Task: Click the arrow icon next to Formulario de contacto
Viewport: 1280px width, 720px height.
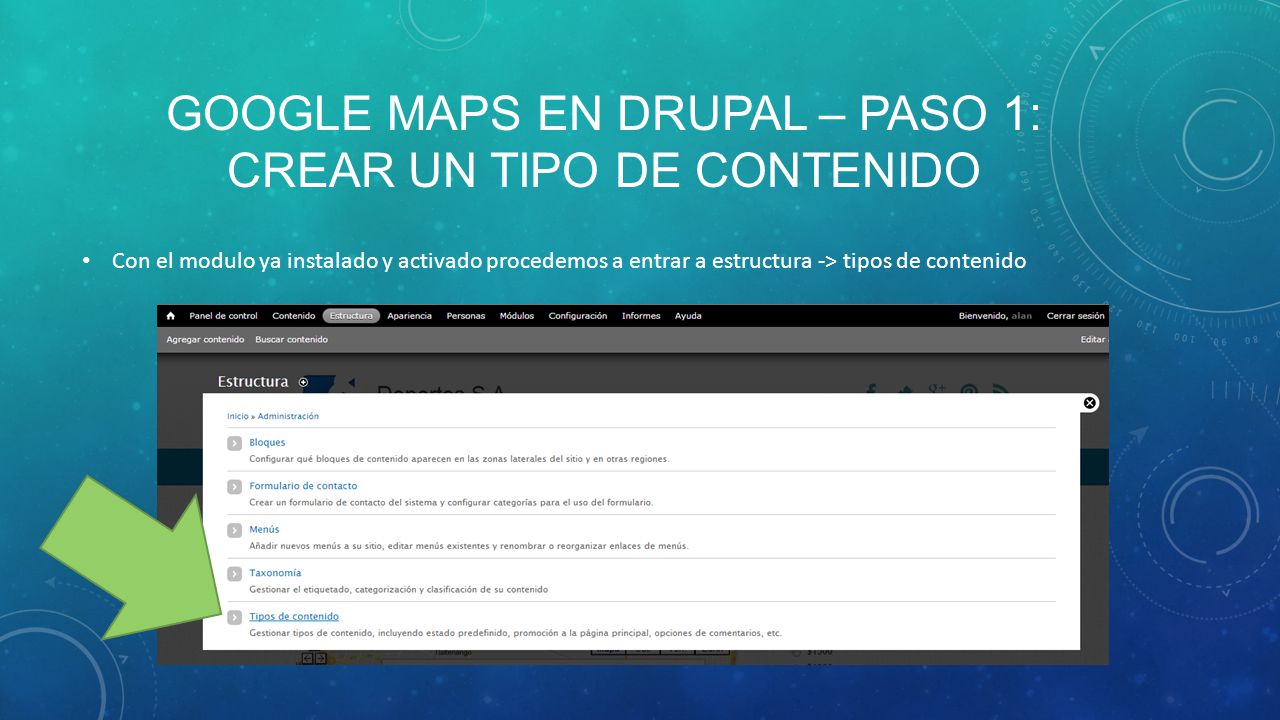Action: 235,487
